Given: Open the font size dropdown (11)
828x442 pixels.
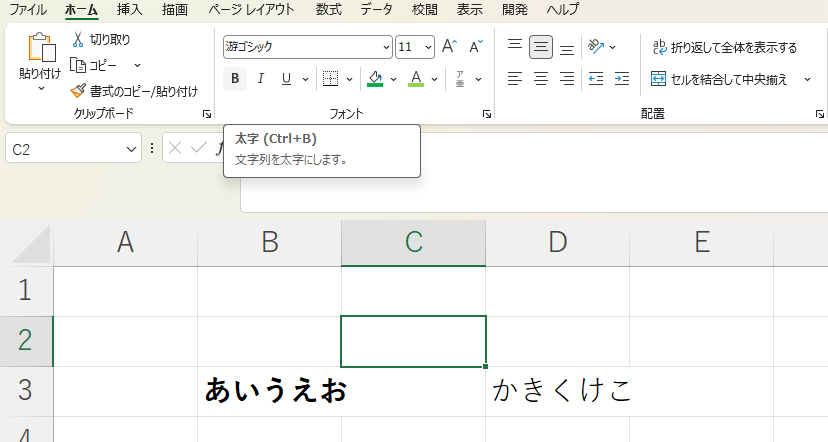Looking at the screenshot, I should [x=428, y=47].
